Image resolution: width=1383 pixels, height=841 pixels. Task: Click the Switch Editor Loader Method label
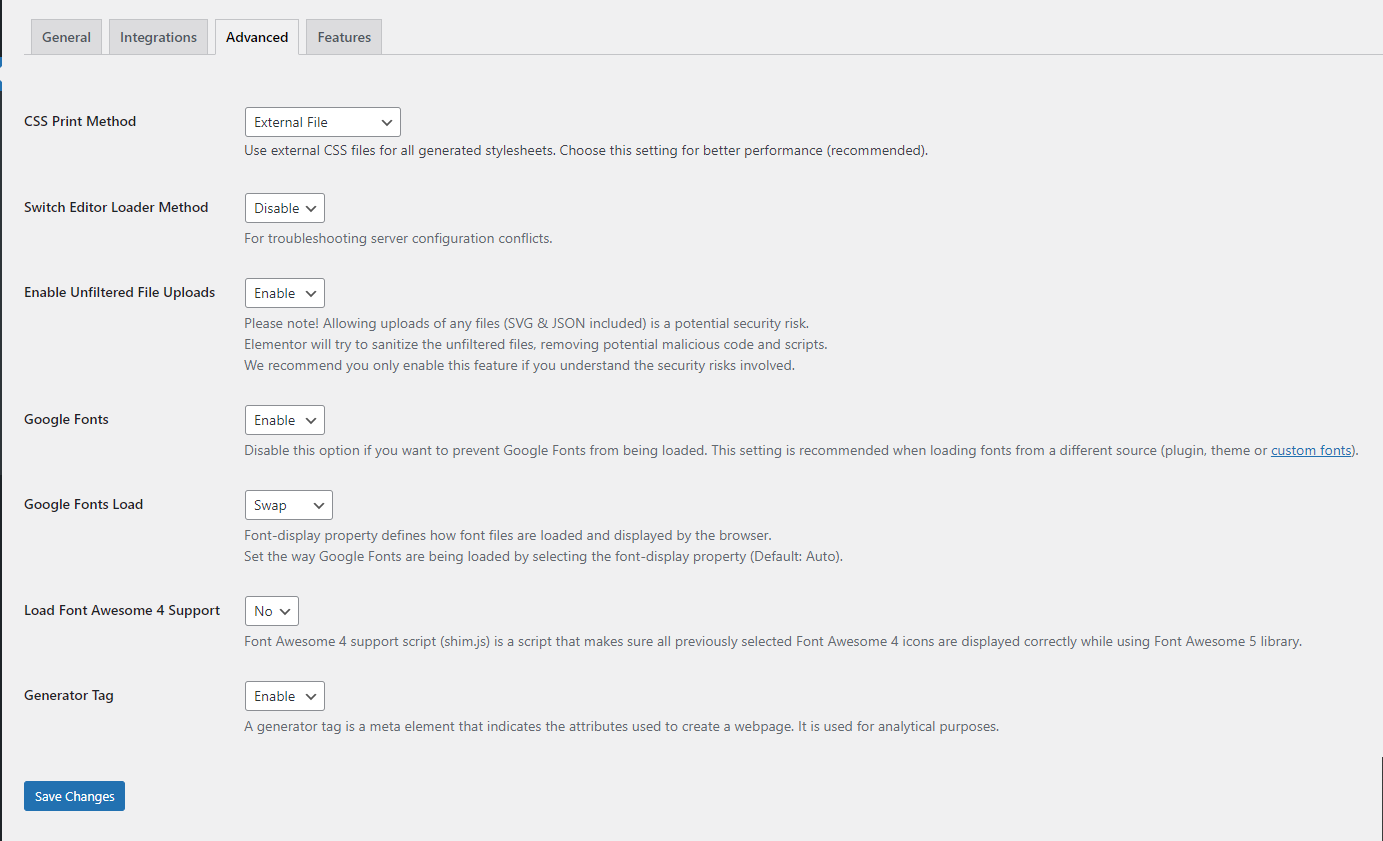(116, 207)
